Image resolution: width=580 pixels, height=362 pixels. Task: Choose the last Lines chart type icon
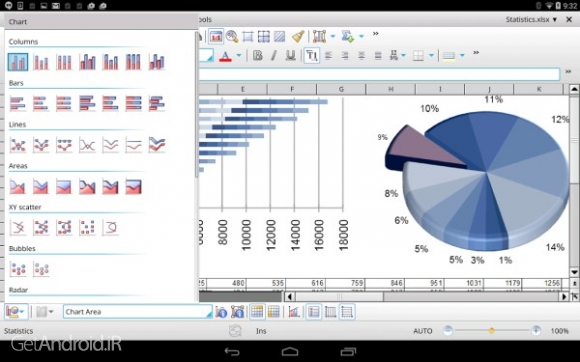tap(157, 145)
